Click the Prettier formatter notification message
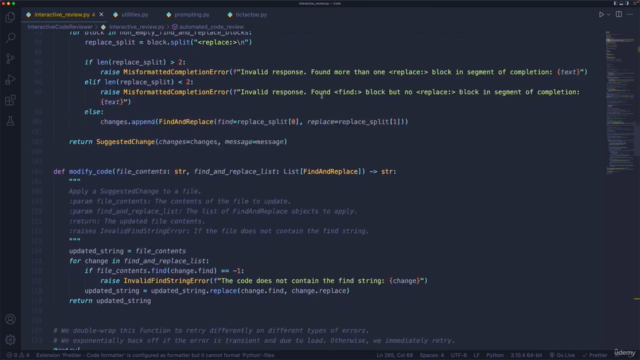This screenshot has height=360, width=640. 155,355
